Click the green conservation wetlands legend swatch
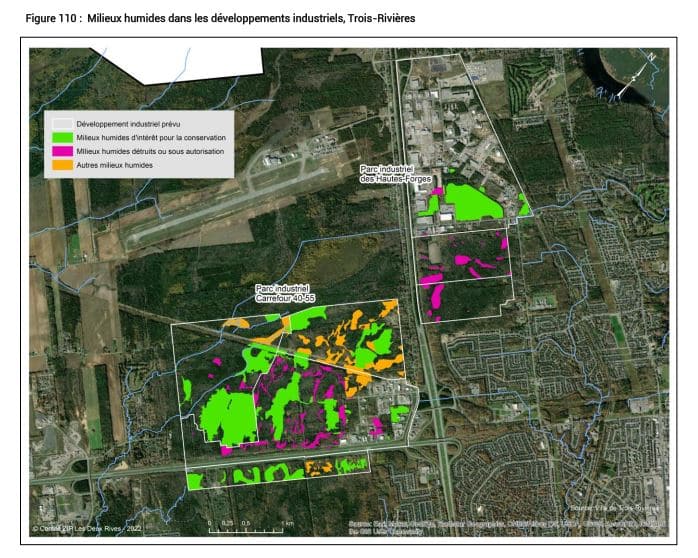The height and width of the screenshot is (558, 698). 62,137
